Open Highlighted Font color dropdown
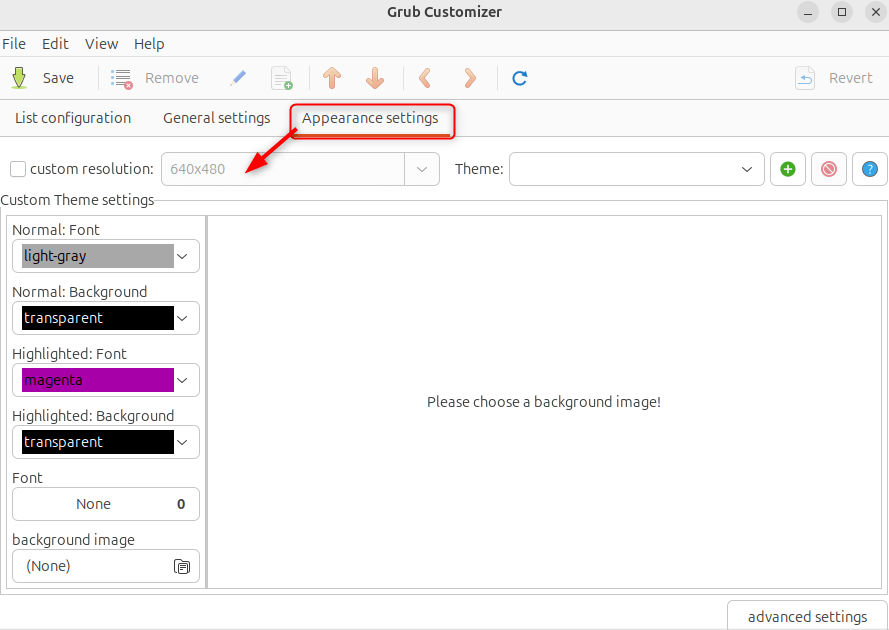889x630 pixels. click(106, 380)
